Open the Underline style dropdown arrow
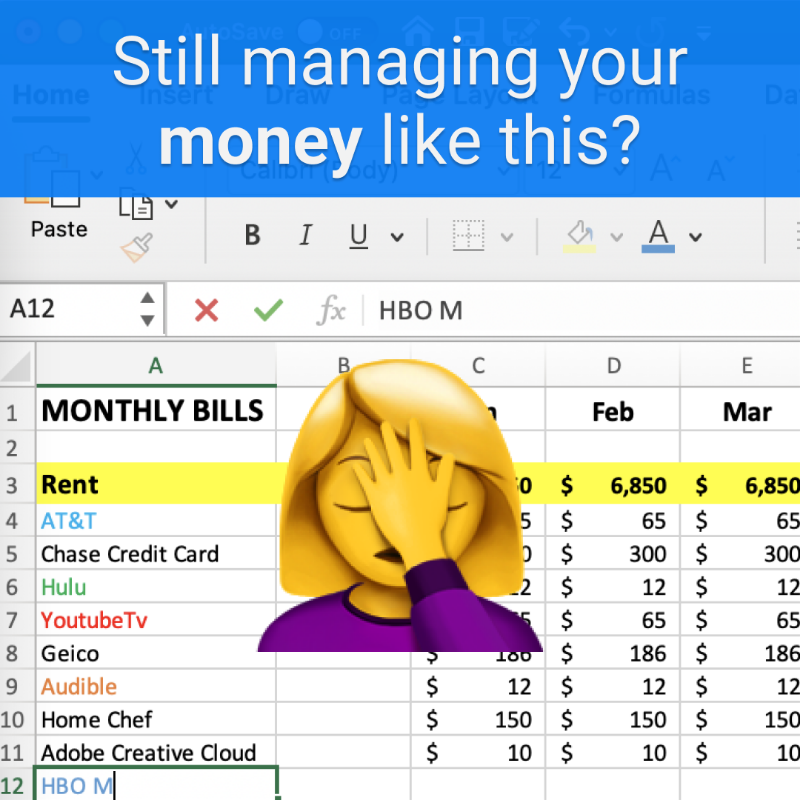This screenshot has width=800, height=800. (x=397, y=237)
